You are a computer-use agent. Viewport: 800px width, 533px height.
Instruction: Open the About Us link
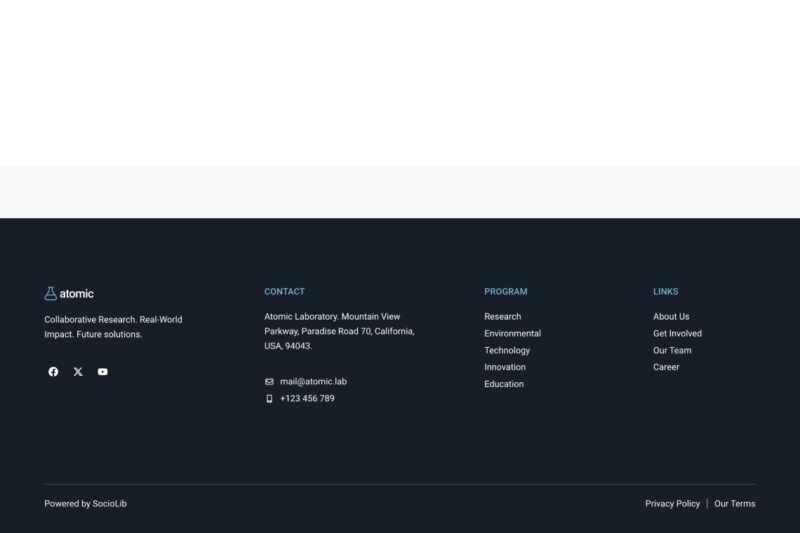coord(671,317)
